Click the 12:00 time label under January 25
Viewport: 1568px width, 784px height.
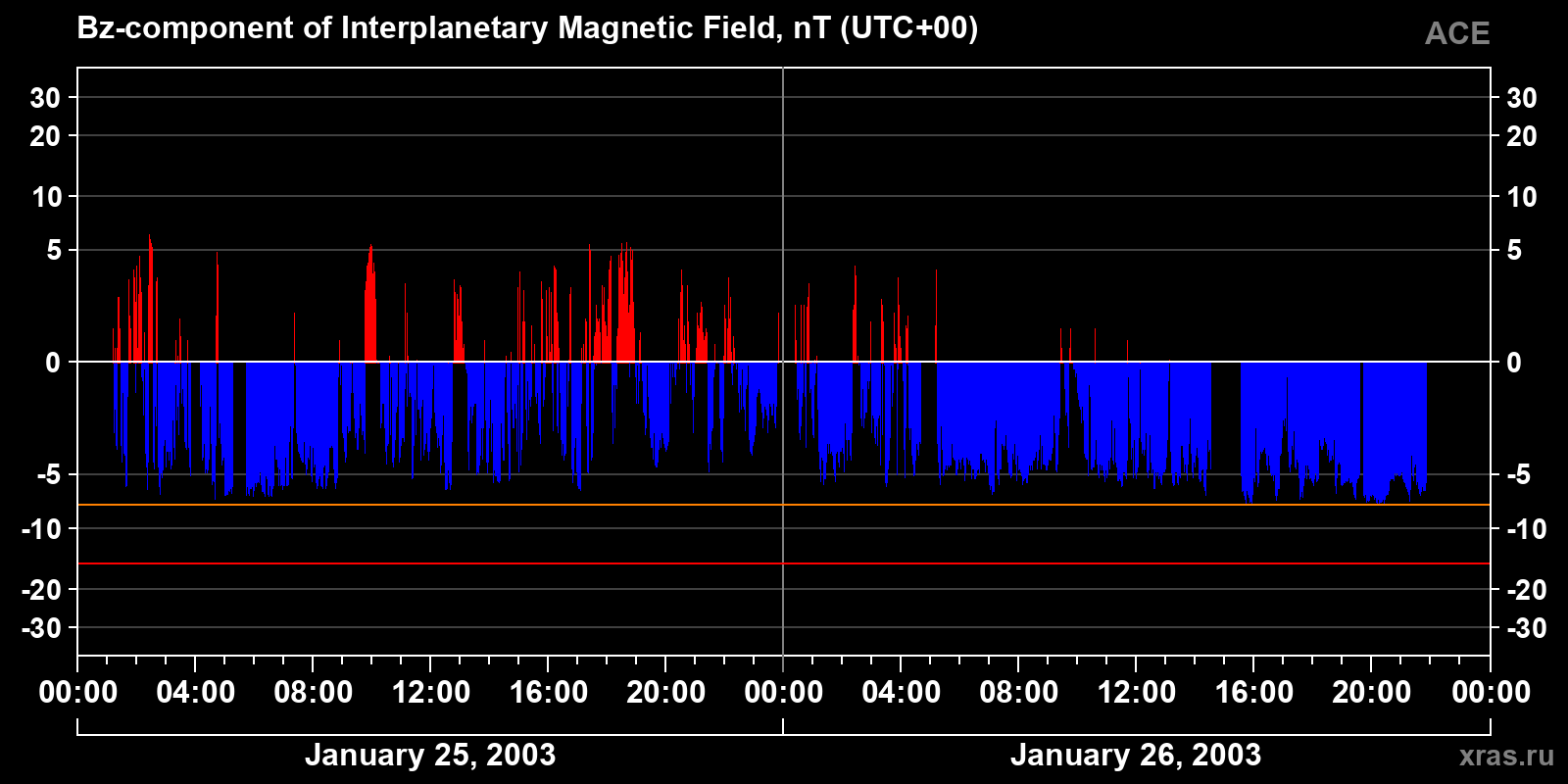431,692
